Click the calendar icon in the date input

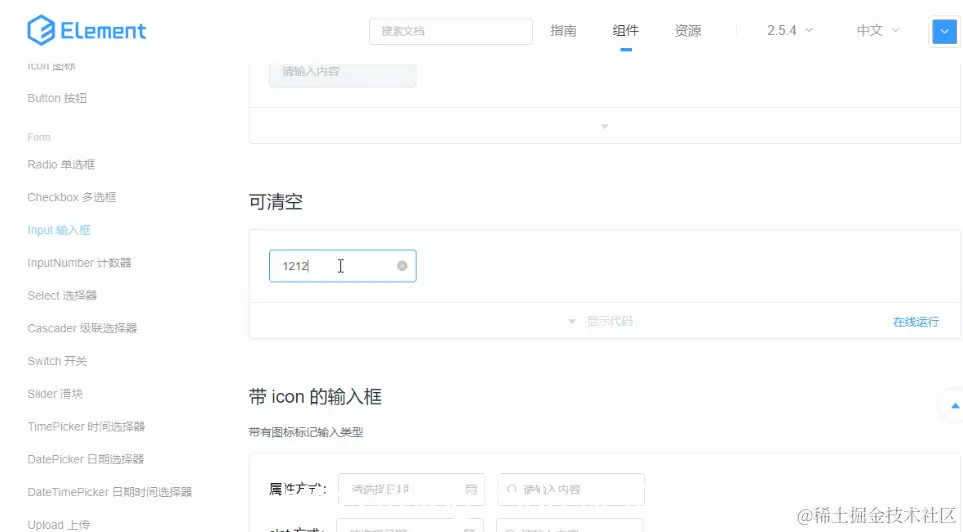(x=471, y=490)
